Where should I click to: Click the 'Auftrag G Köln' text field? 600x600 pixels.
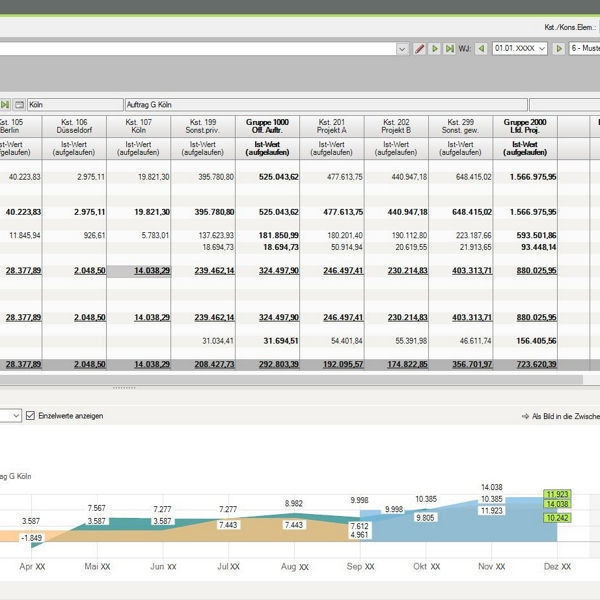click(325, 104)
